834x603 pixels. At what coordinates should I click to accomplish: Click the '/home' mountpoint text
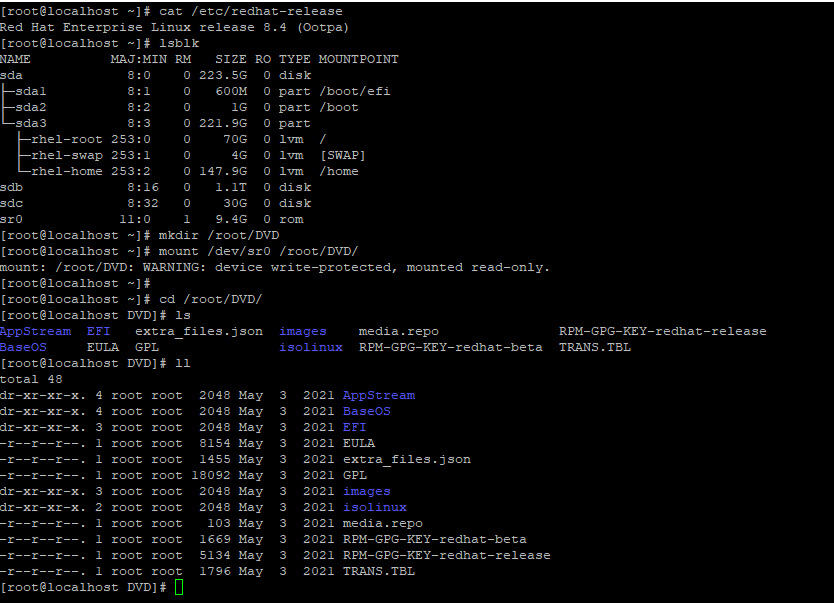coord(338,171)
